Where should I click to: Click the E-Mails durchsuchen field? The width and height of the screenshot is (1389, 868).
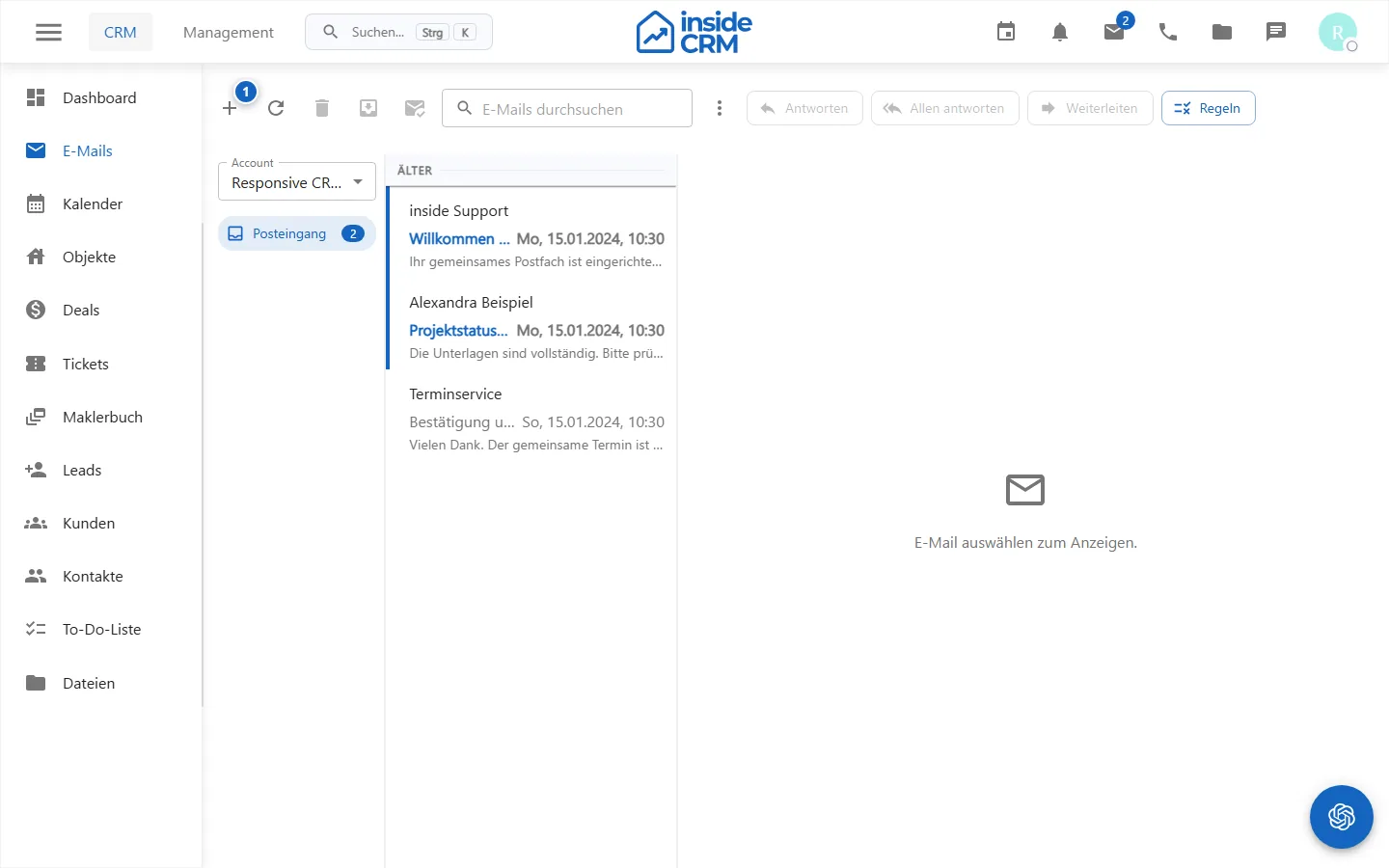[567, 108]
